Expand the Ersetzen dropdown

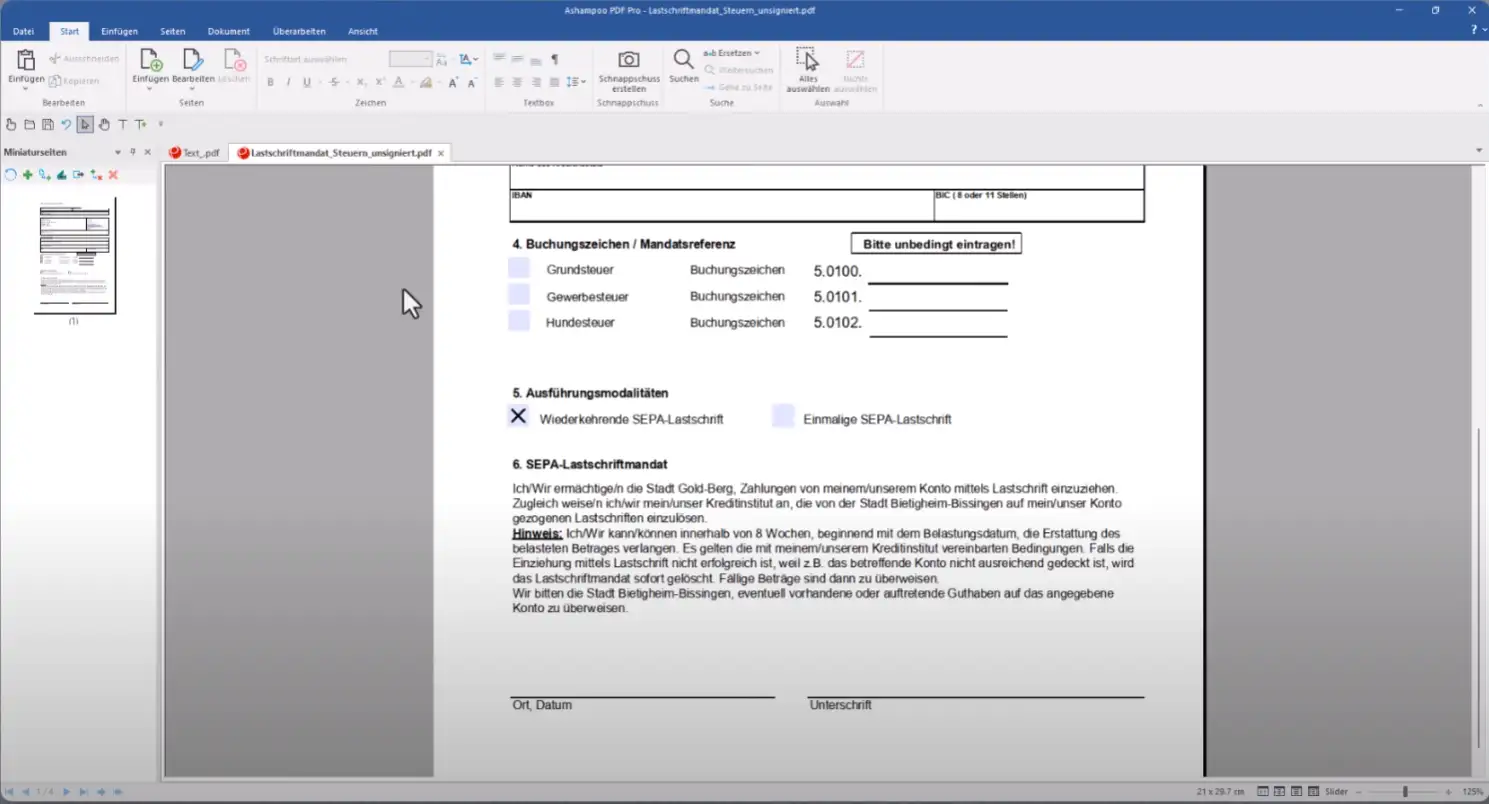[x=756, y=53]
